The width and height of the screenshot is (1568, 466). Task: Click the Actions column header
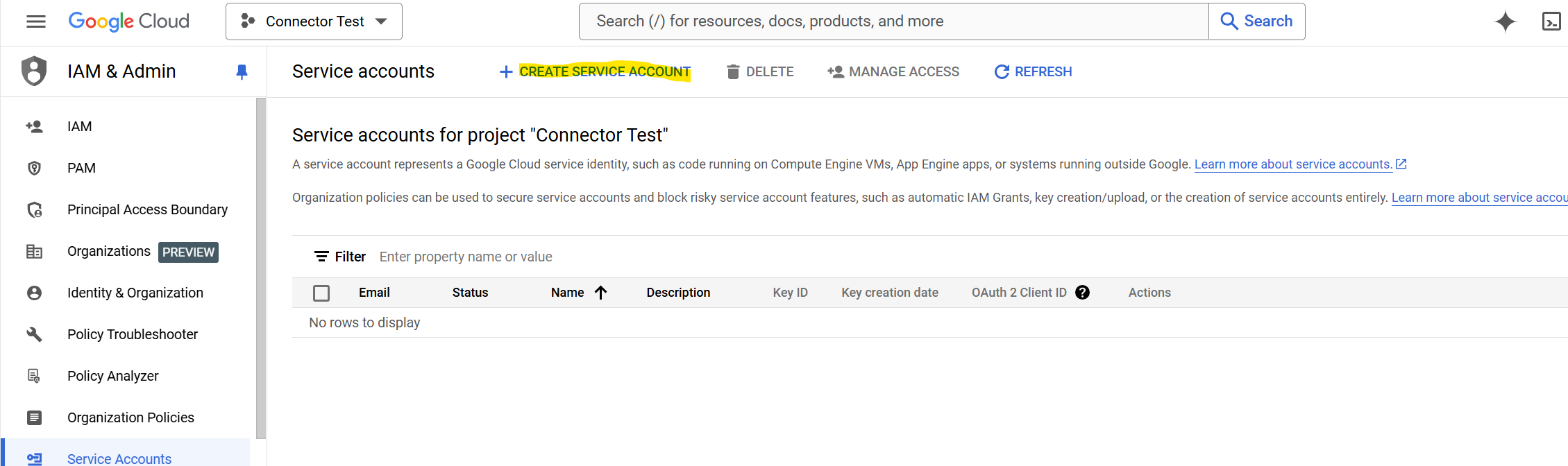coord(1149,293)
